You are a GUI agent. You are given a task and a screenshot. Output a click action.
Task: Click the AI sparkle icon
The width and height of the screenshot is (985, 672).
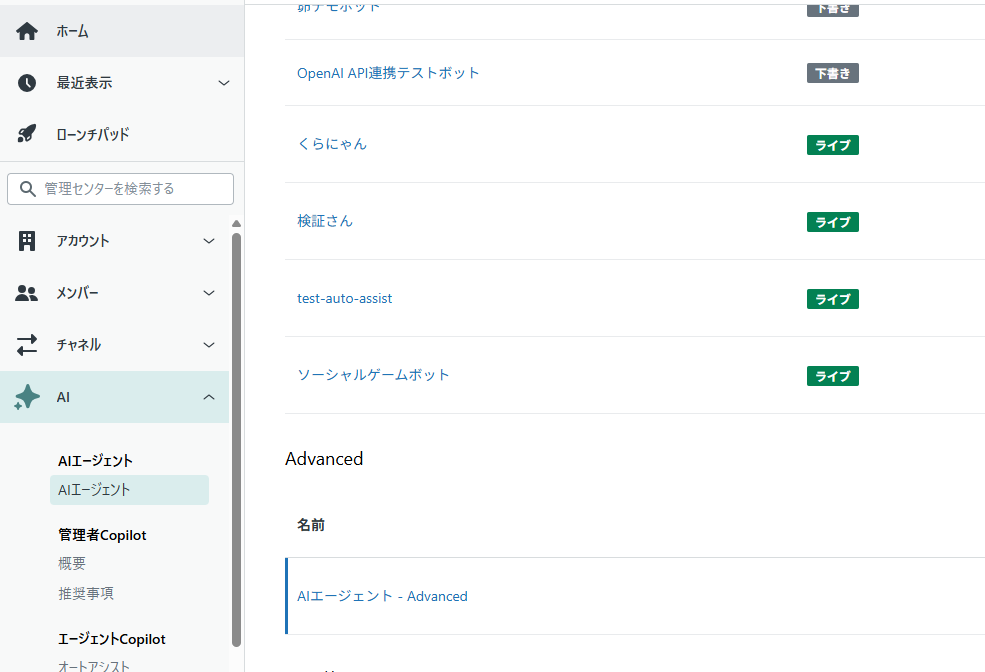27,397
